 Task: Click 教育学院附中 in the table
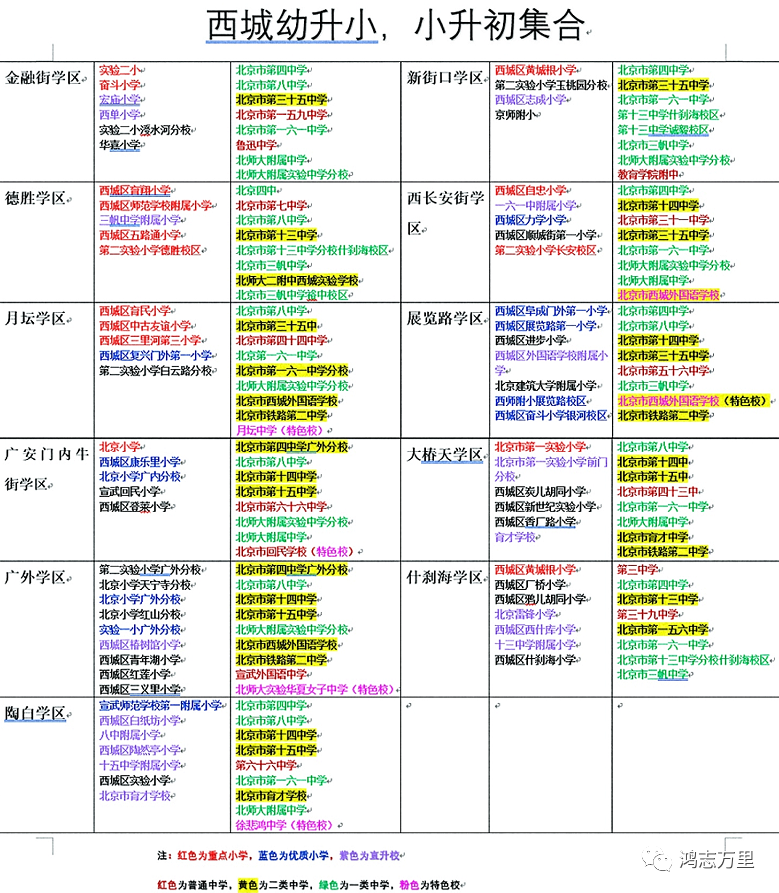tap(648, 174)
